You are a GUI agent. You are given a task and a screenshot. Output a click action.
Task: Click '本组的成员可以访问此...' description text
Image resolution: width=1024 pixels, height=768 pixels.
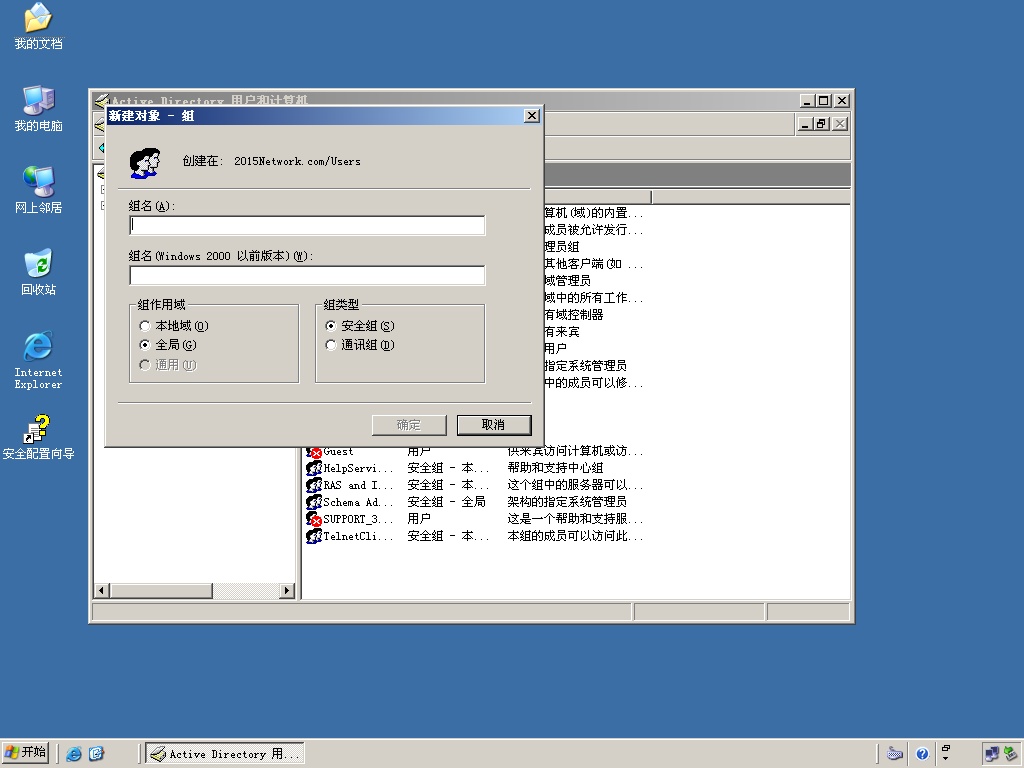pos(575,536)
